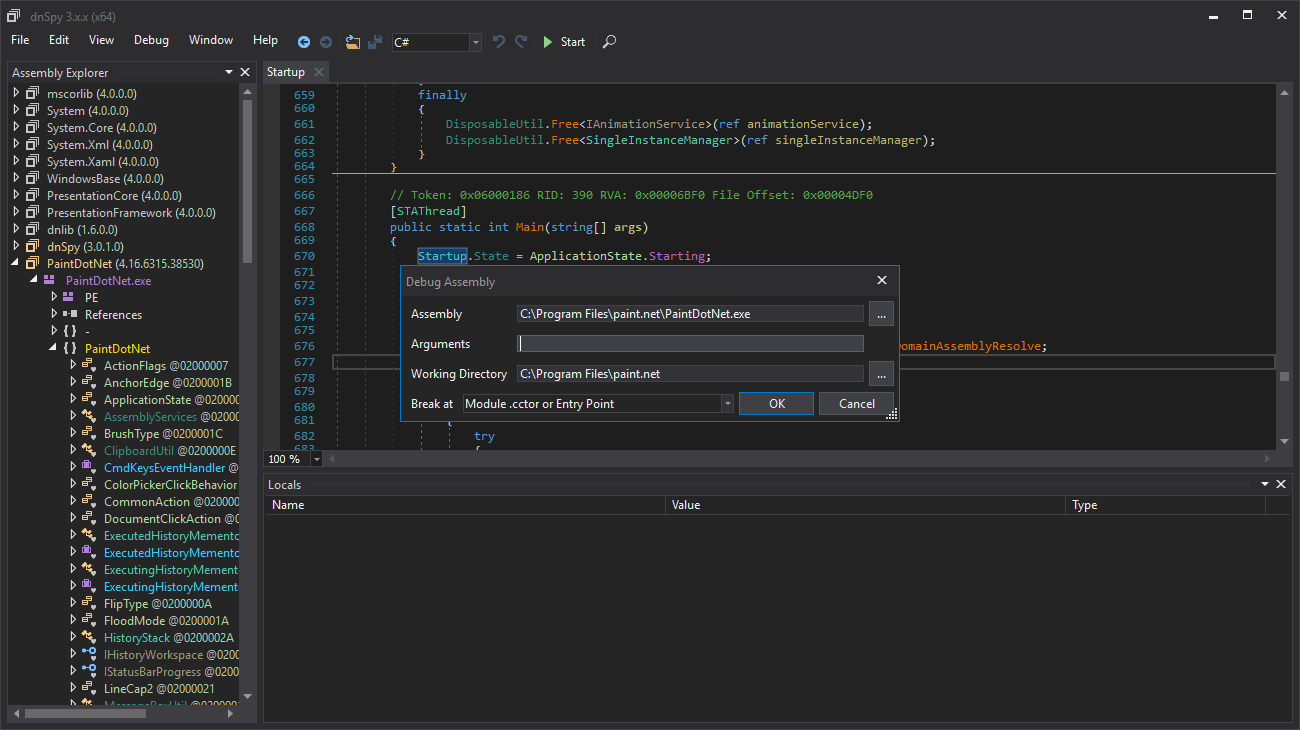Screen dimensions: 1300x730
Task: Open Assembly Explorer panel options dropdown
Action: 229,72
